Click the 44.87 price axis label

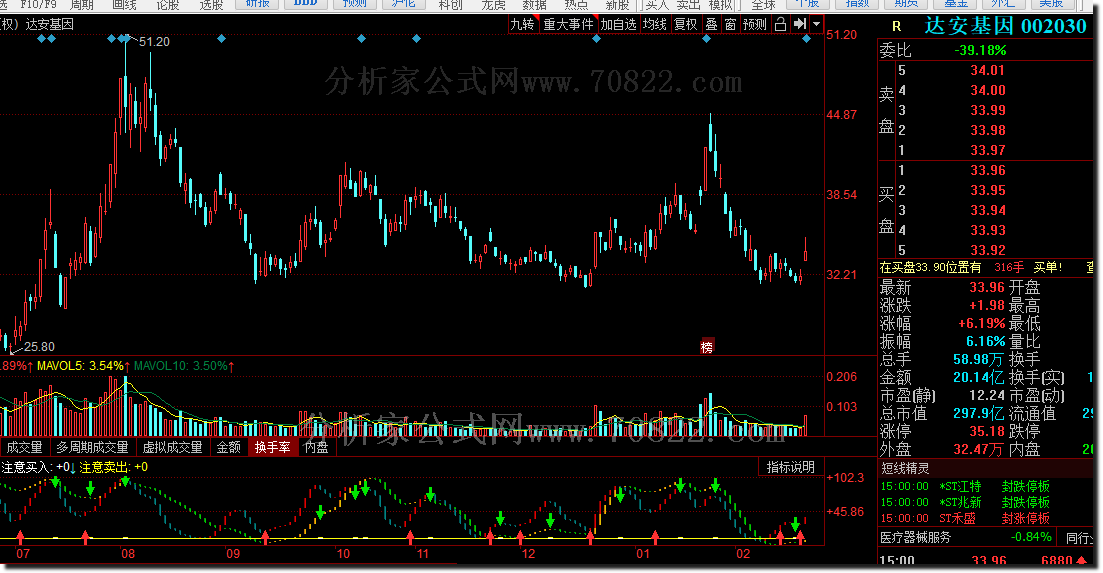(841, 115)
